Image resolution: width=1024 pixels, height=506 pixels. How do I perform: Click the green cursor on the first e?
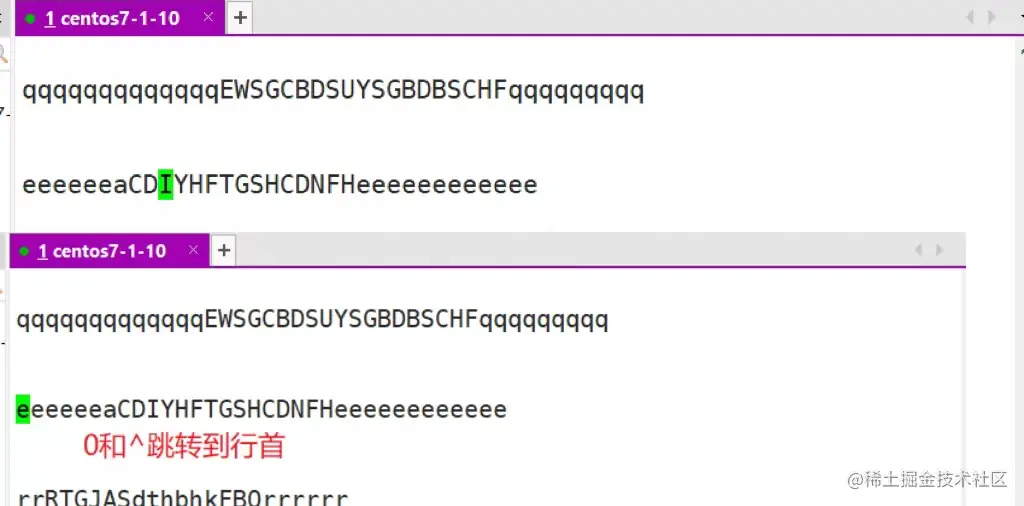pos(23,409)
